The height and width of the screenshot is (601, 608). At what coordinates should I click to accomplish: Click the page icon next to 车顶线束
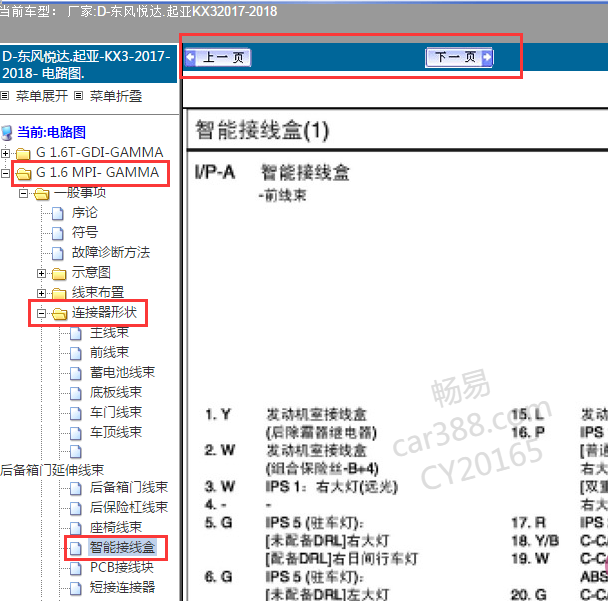coord(76,433)
